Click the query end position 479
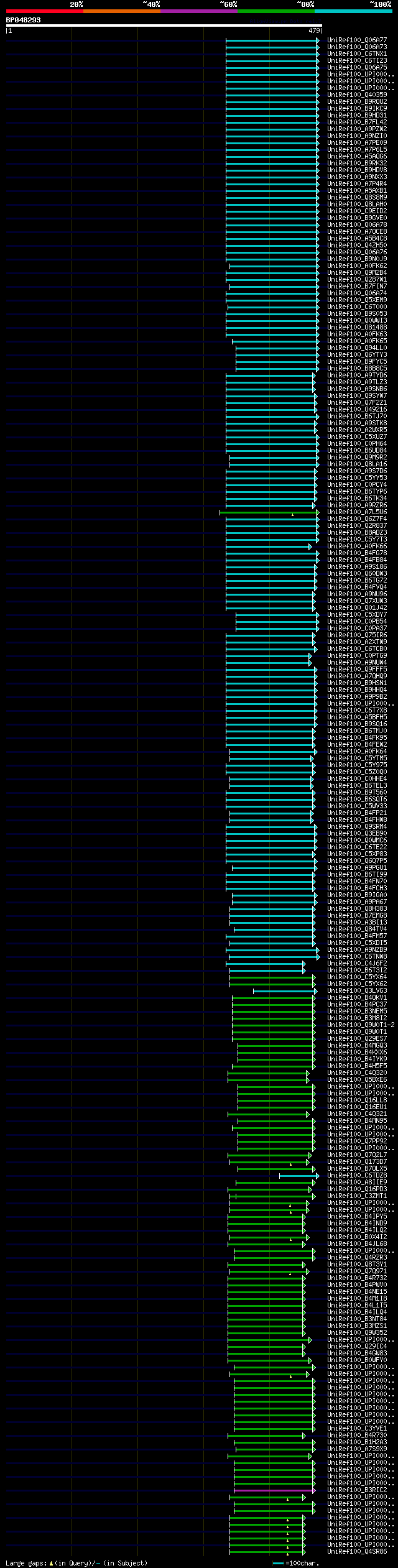This screenshot has height=1568, width=398. click(314, 30)
